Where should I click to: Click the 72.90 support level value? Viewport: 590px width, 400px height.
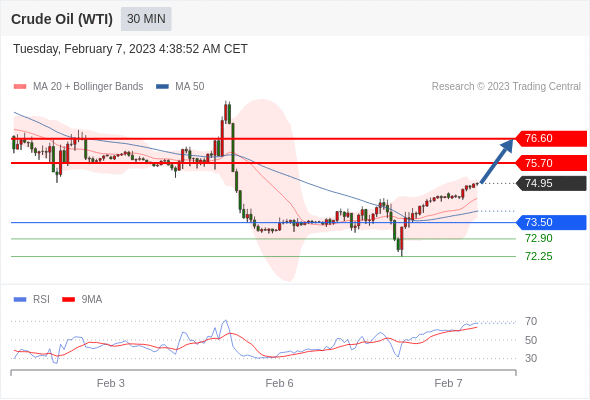(x=539, y=238)
